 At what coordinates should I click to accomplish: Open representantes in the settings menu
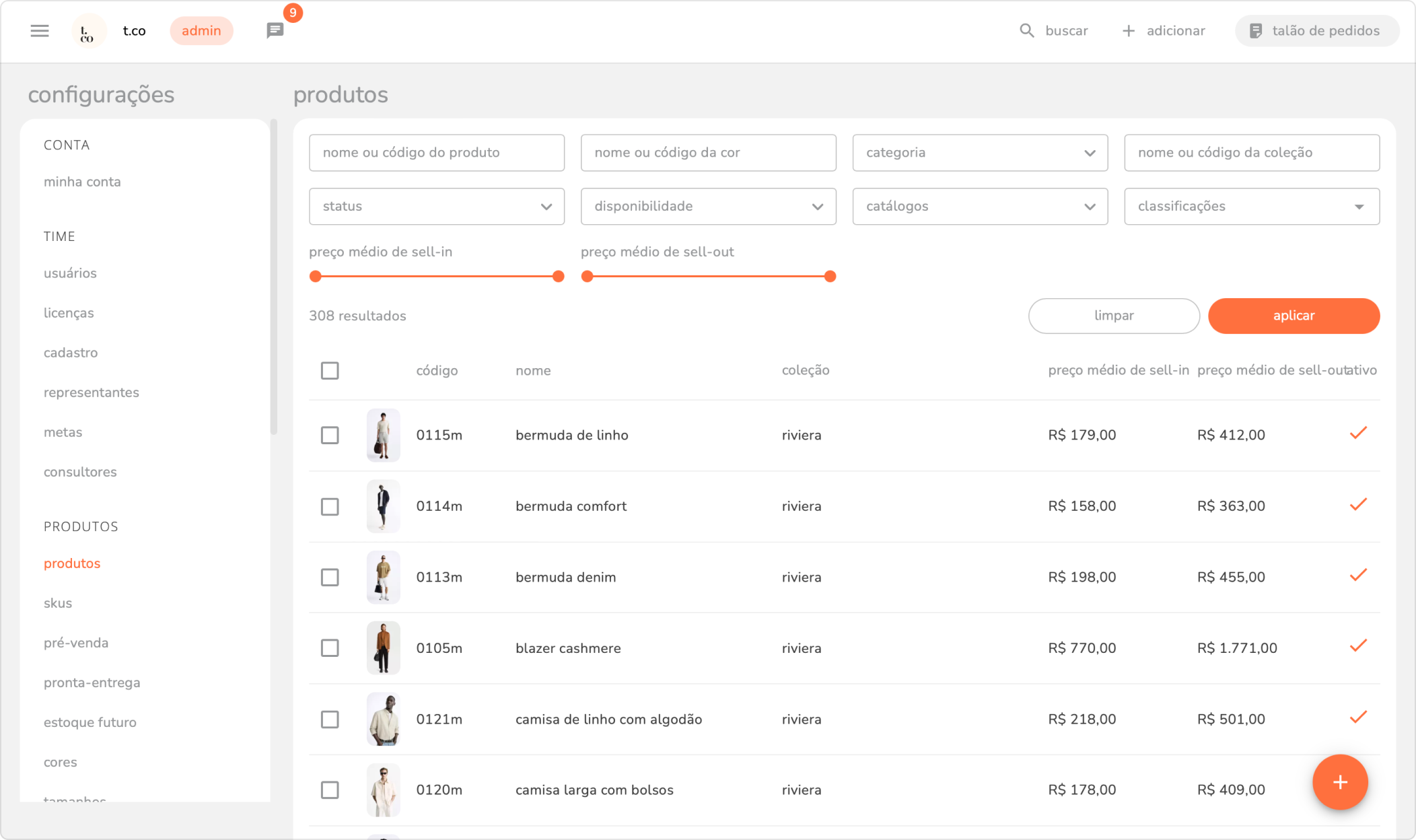(92, 392)
